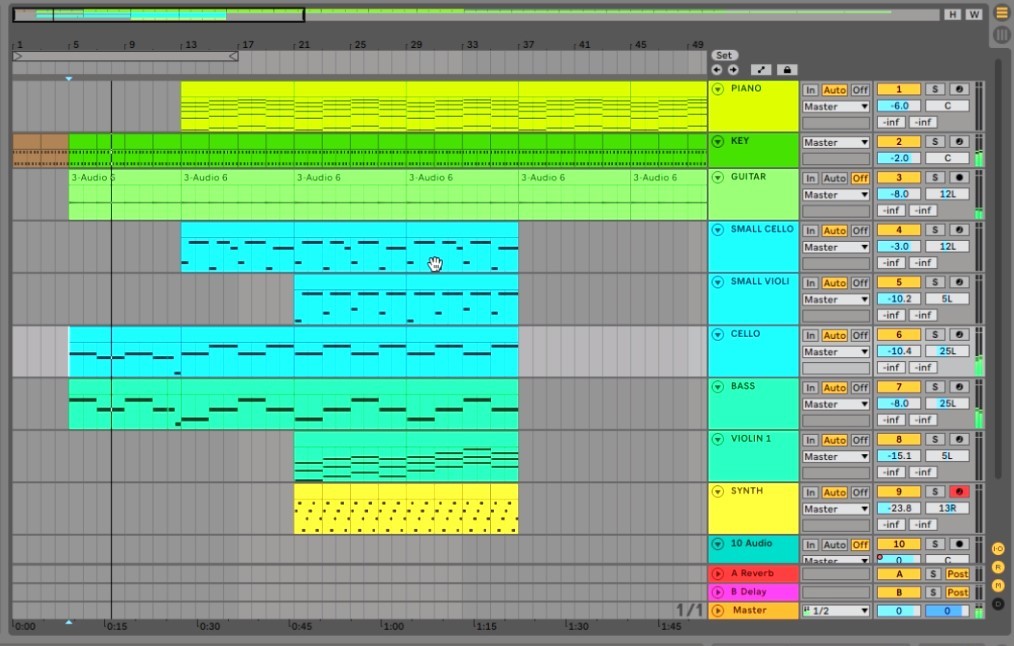
Task: Jump to the next locator arrow
Action: pyautogui.click(x=733, y=70)
